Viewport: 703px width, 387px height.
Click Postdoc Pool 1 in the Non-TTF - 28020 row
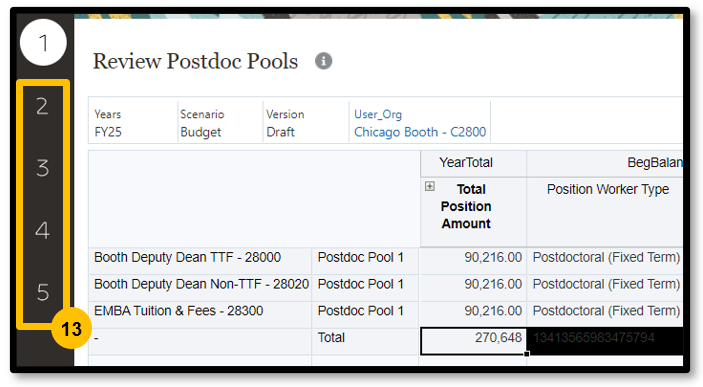[x=365, y=288]
